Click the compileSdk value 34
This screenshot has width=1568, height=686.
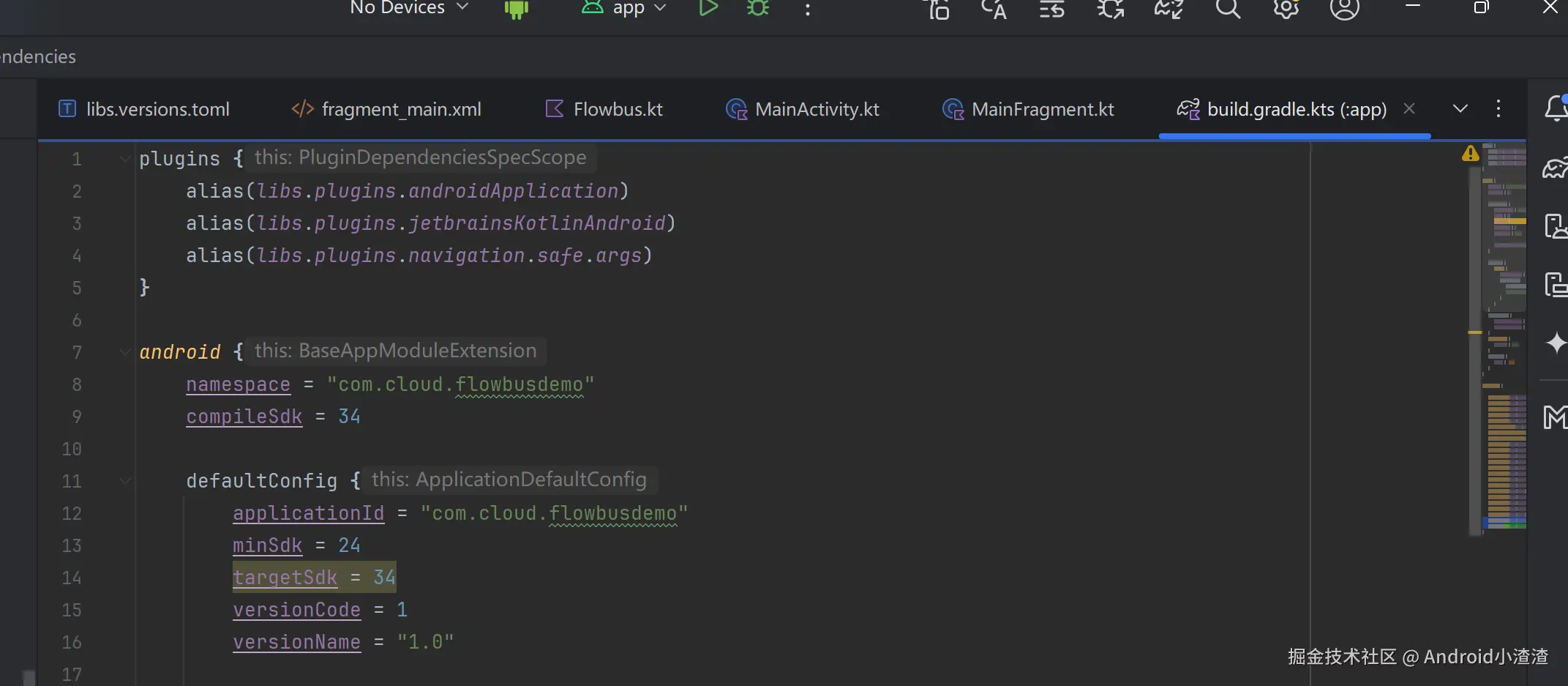pos(349,417)
